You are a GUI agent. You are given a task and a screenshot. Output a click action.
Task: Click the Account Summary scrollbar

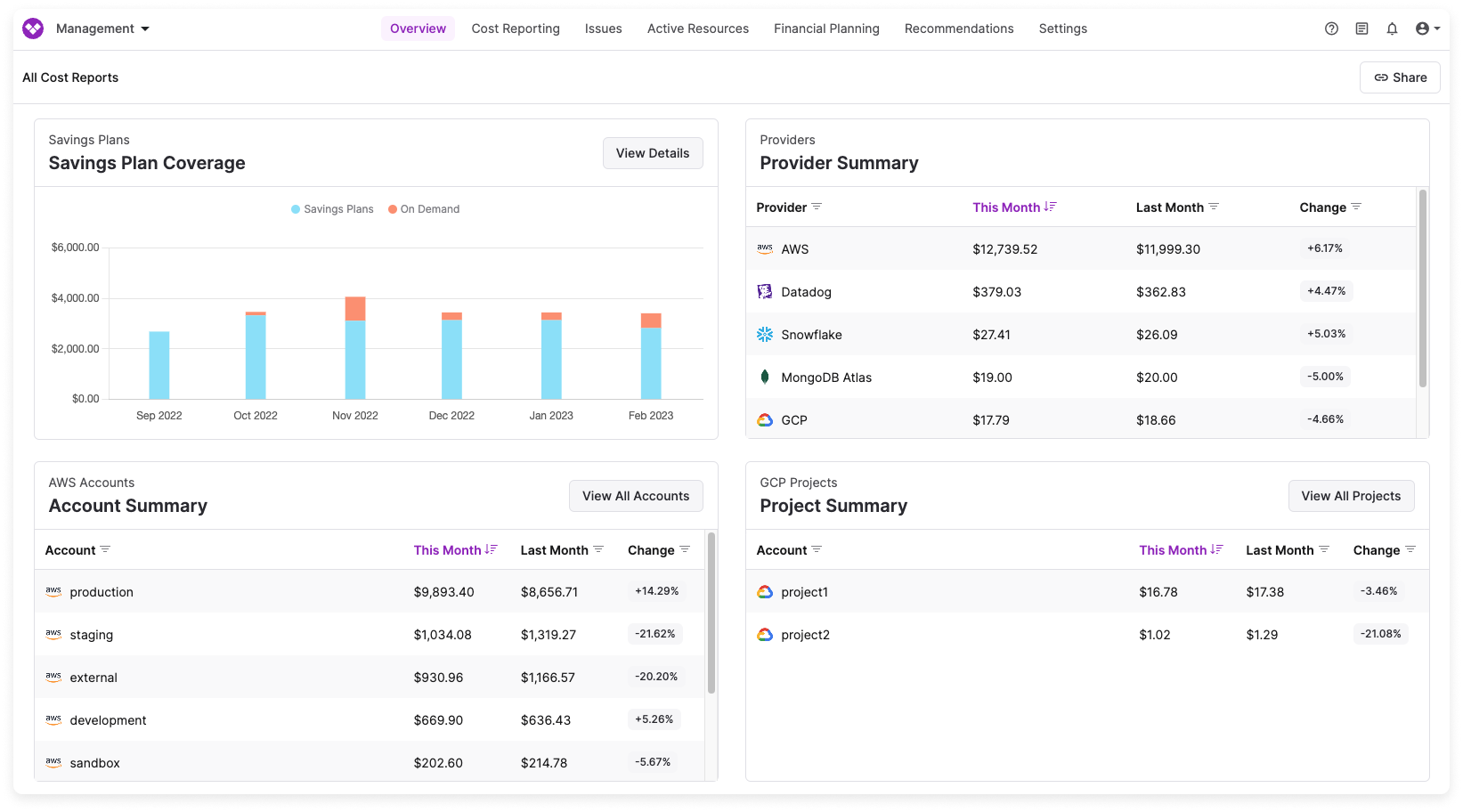[711, 613]
